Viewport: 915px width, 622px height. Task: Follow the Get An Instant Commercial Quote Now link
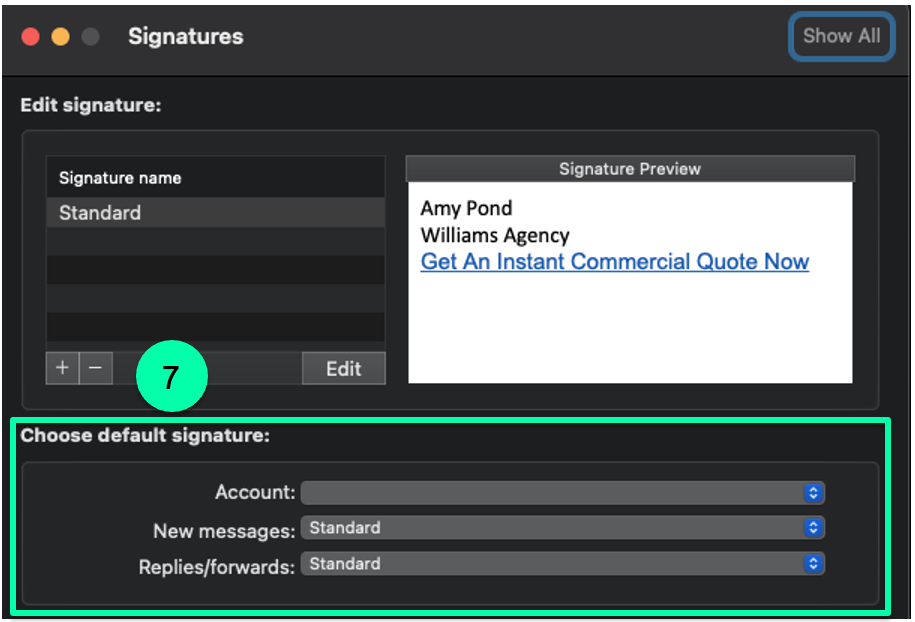coord(614,261)
